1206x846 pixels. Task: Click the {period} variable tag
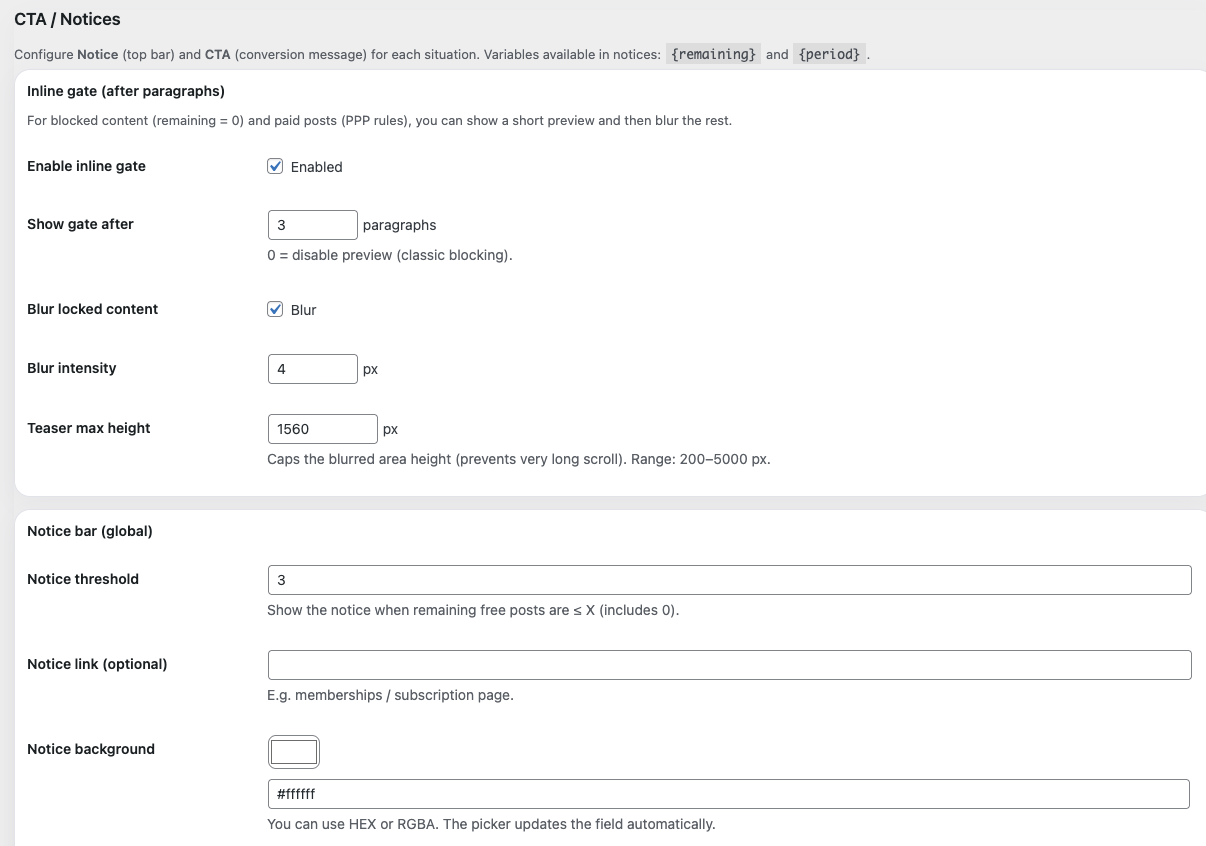pos(829,54)
